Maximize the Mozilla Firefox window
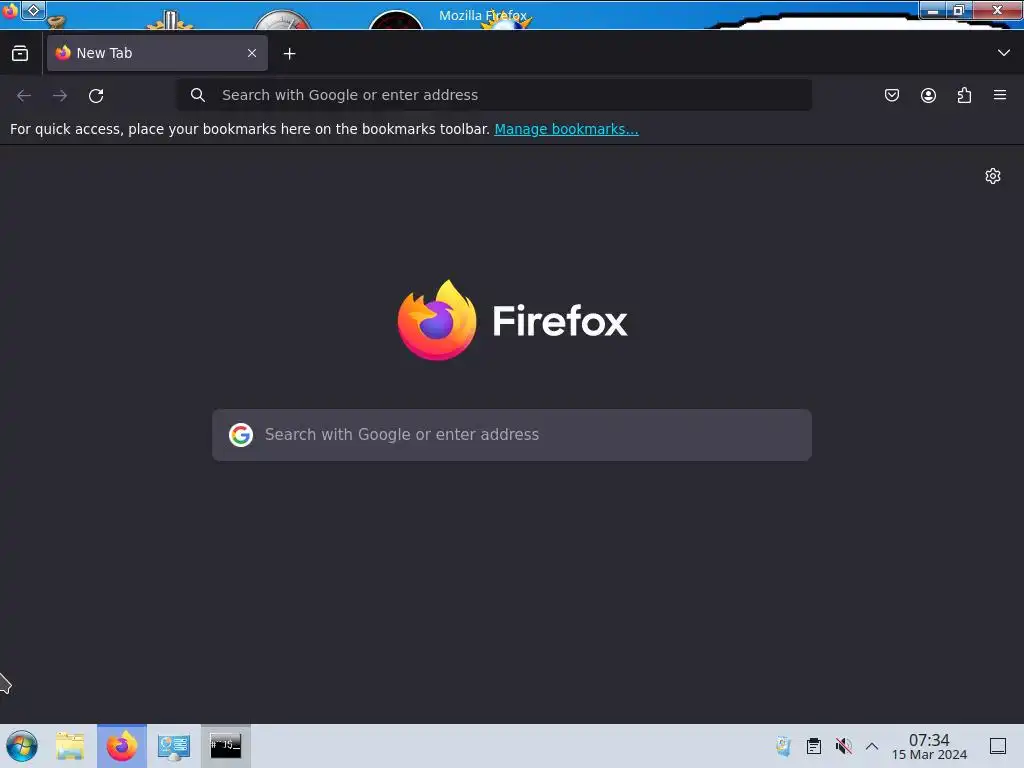Screen dimensions: 1024x768 [959, 10]
